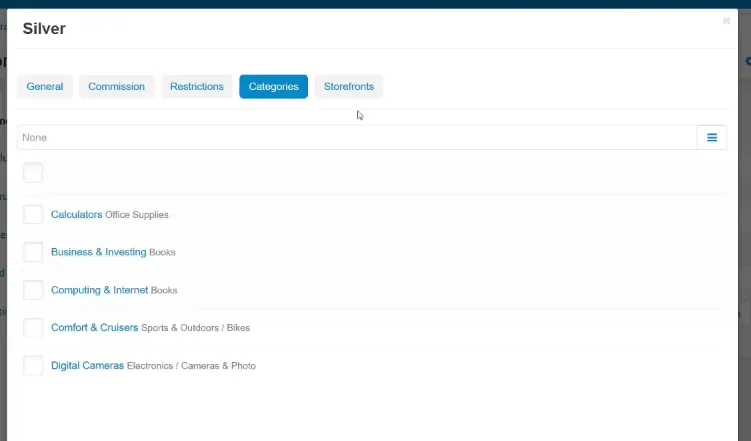This screenshot has width=751, height=441.
Task: Open the Calculators category link
Action: tap(77, 215)
